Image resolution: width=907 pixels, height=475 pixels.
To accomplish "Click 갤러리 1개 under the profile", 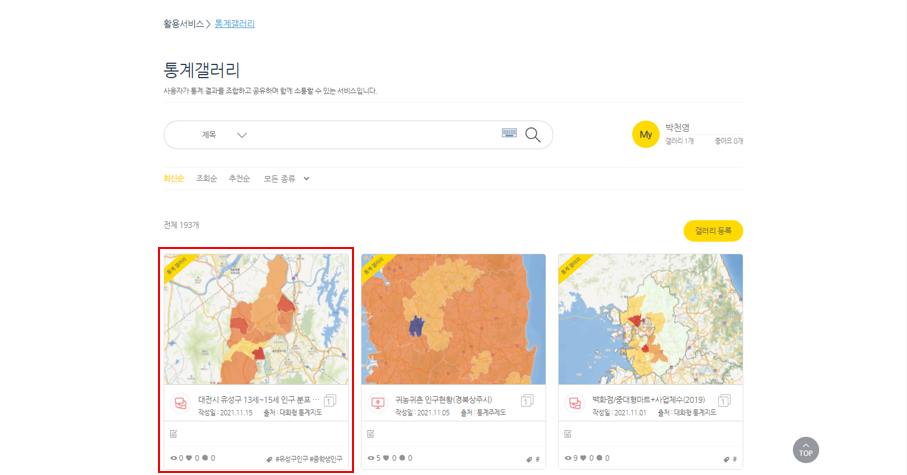I will tap(679, 141).
